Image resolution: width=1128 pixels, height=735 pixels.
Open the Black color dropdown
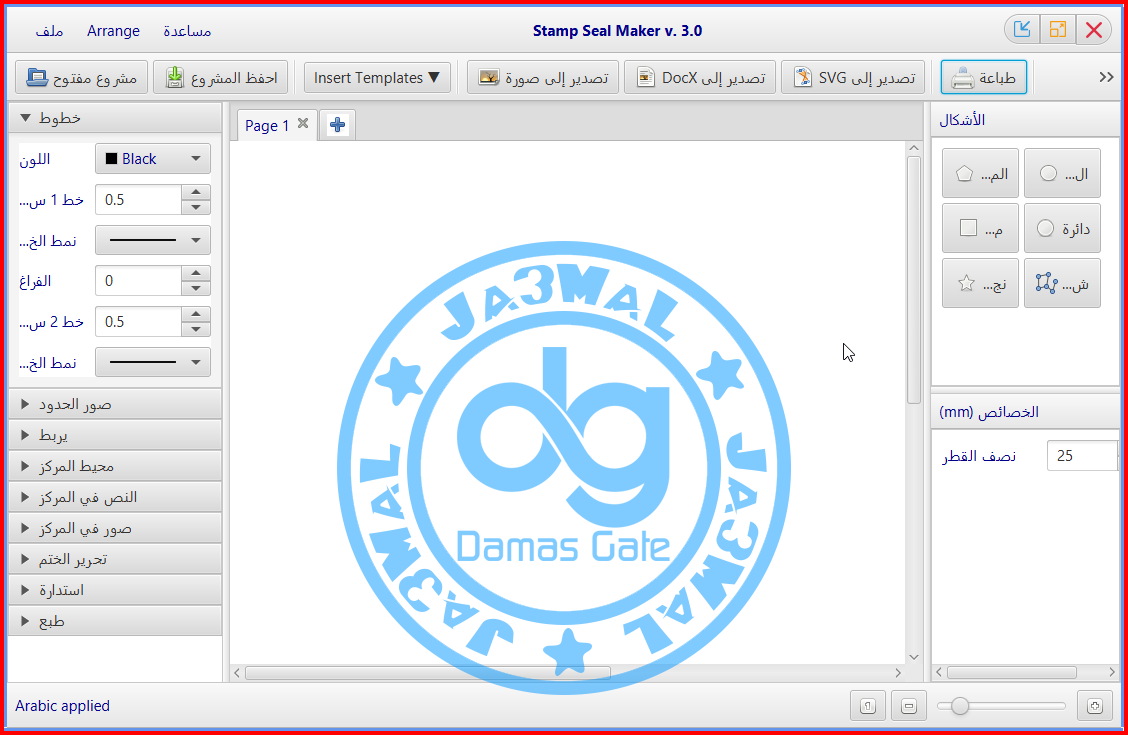click(x=152, y=158)
